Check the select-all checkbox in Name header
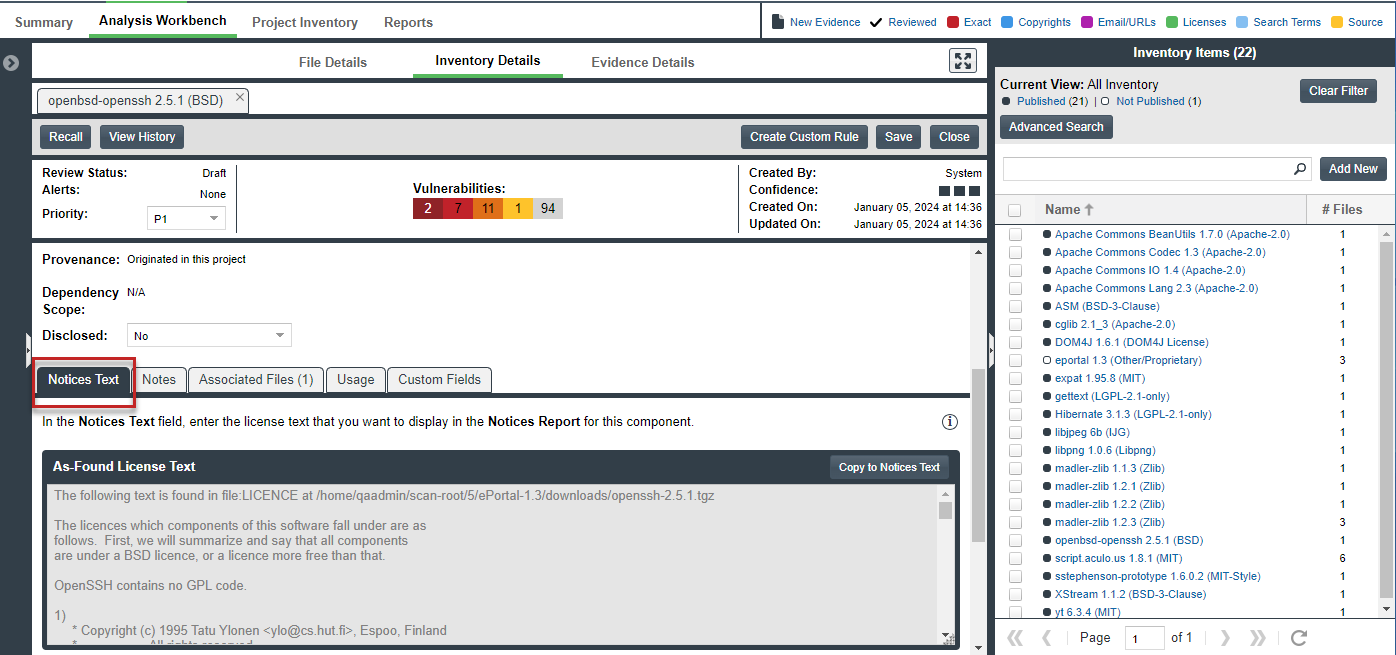Screen dimensions: 1396x655 [1015, 210]
